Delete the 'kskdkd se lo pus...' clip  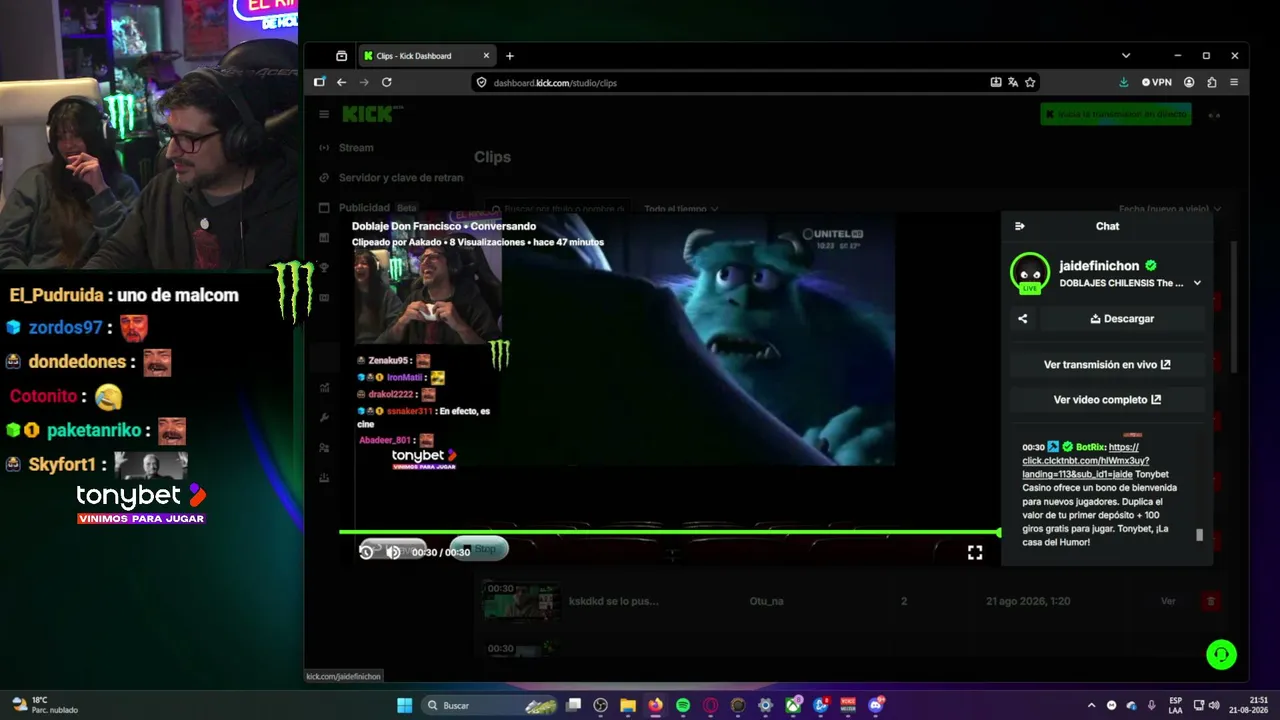[x=1211, y=601]
